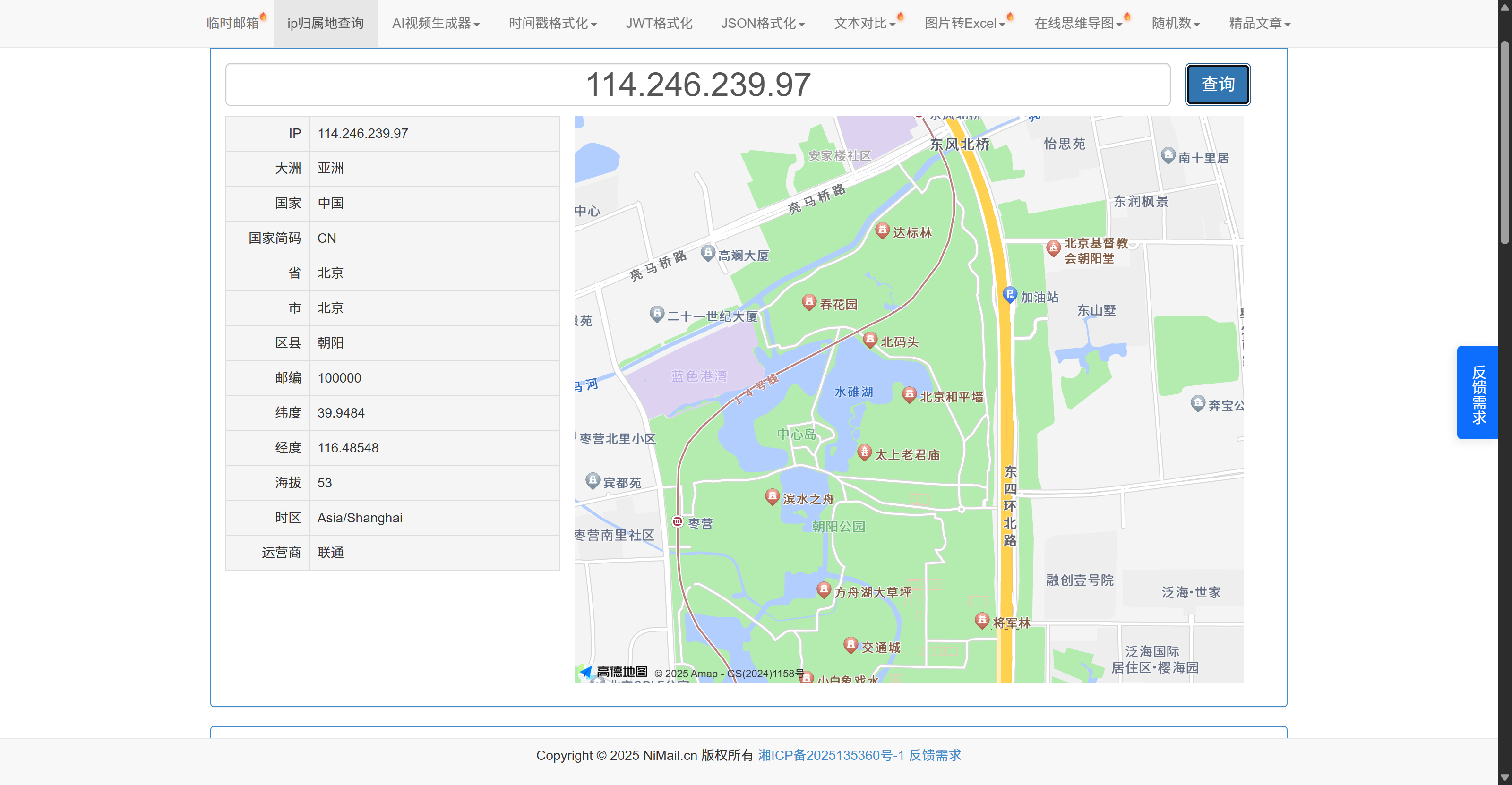Viewport: 1512px width, 785px height.
Task: Click the 高德地图 logo on map
Action: click(x=614, y=672)
